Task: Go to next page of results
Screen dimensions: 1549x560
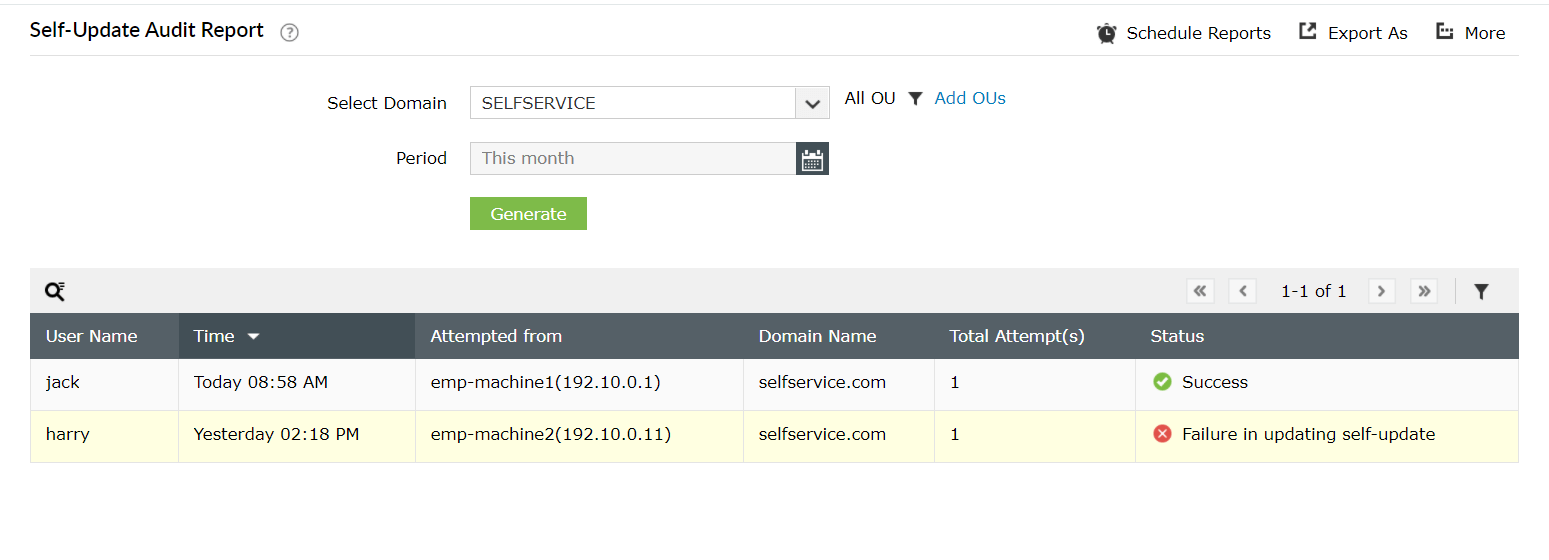Action: click(x=1381, y=291)
